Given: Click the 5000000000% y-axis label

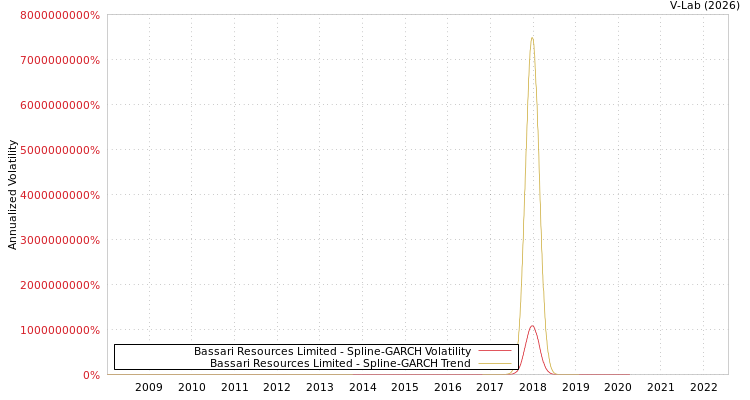Looking at the screenshot, I should (60, 150).
